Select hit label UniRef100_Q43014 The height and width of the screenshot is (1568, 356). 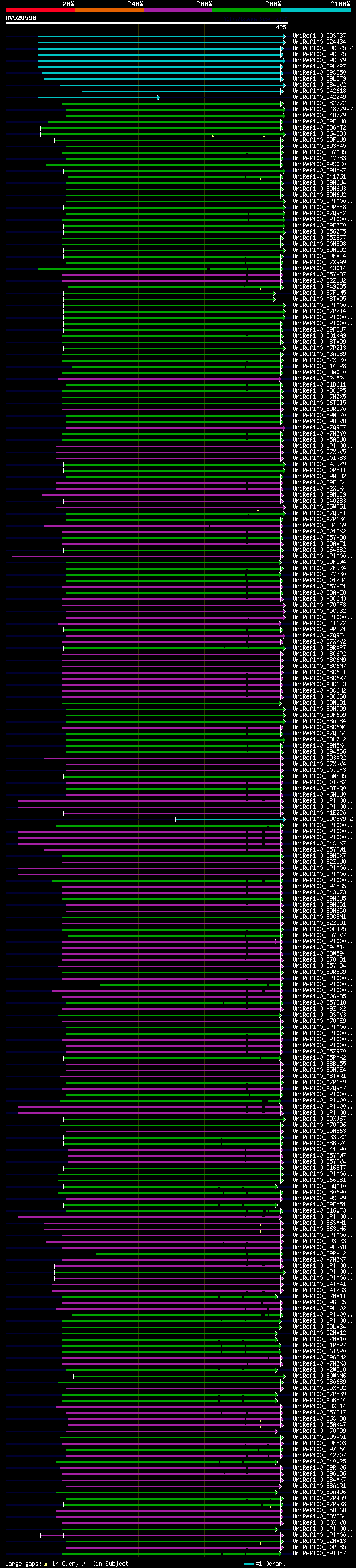click(319, 269)
